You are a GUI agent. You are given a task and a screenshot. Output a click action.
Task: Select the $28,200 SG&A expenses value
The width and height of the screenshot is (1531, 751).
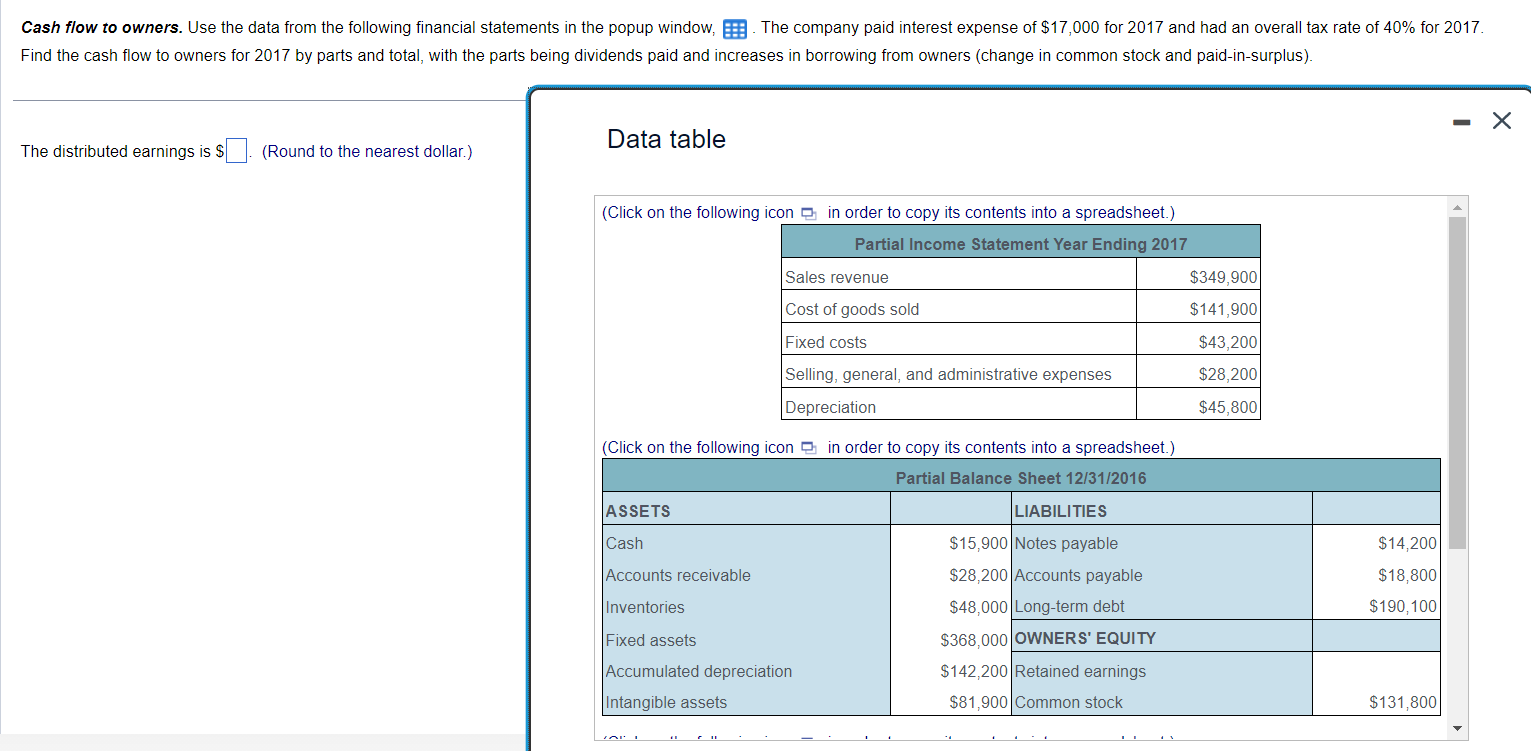click(1228, 374)
